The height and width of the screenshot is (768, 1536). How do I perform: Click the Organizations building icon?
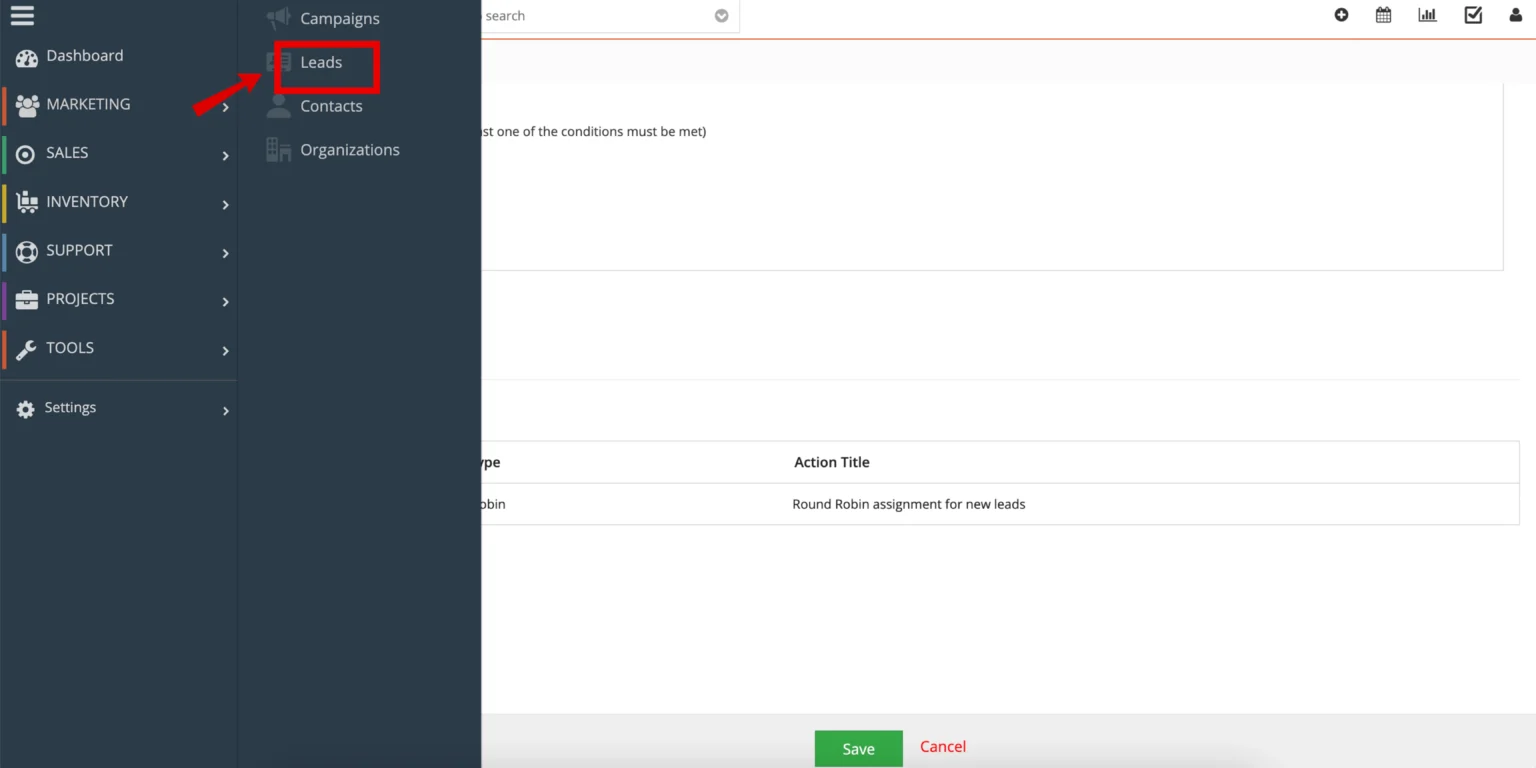point(277,149)
